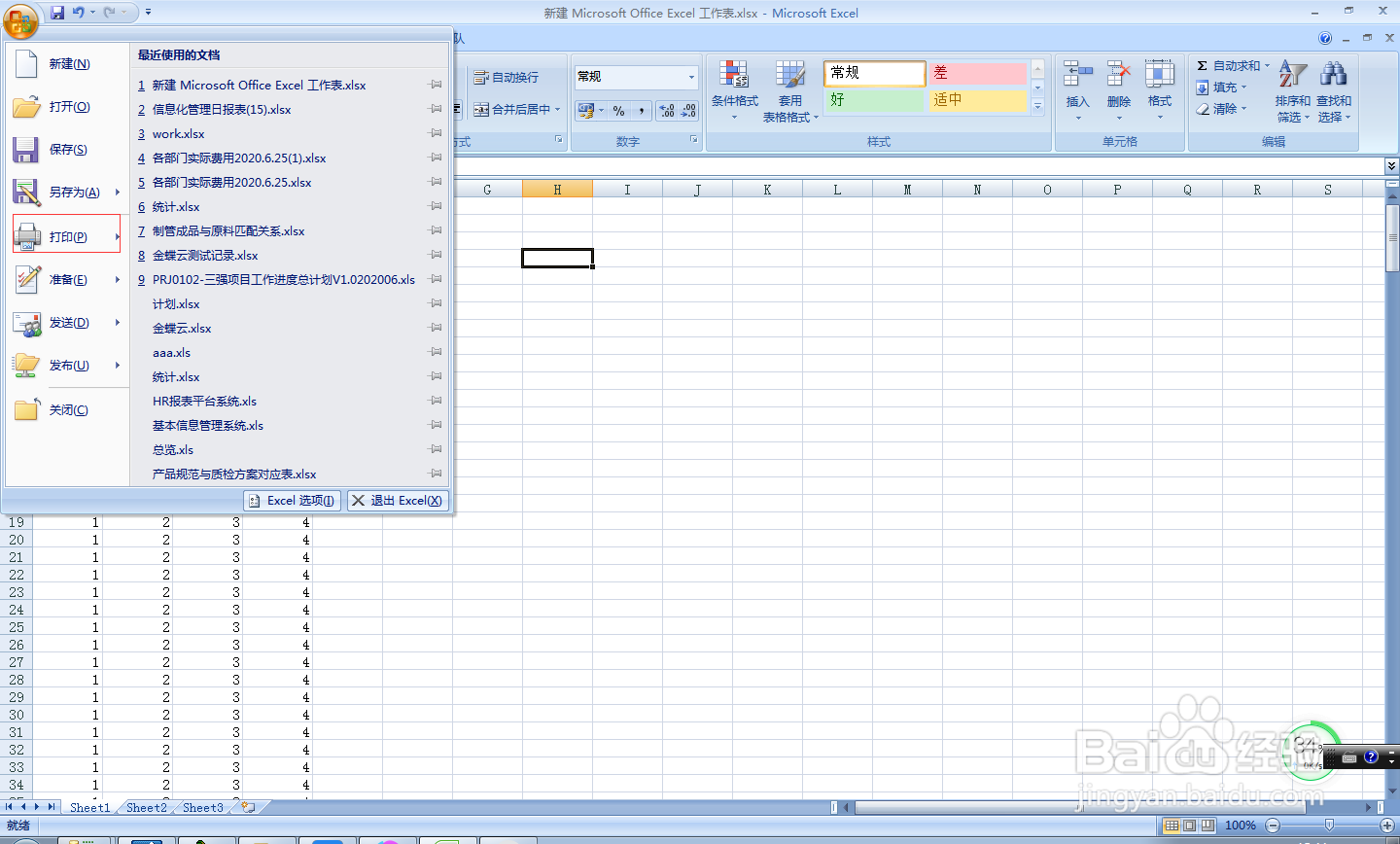Open the Customize Quick Access Toolbar dropdown
Viewport: 1400px width, 844px height.
(148, 13)
